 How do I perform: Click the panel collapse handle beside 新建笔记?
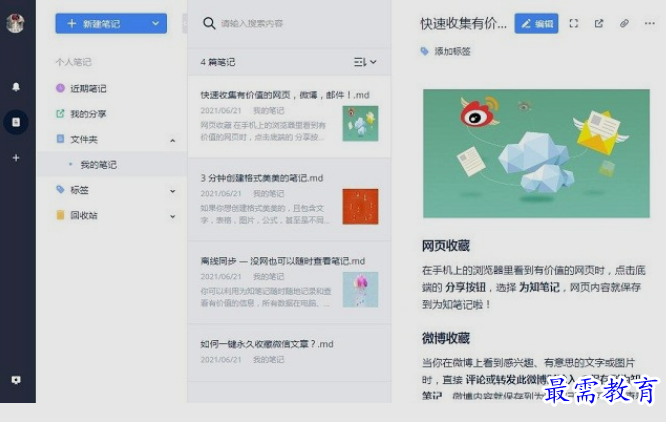click(x=184, y=23)
